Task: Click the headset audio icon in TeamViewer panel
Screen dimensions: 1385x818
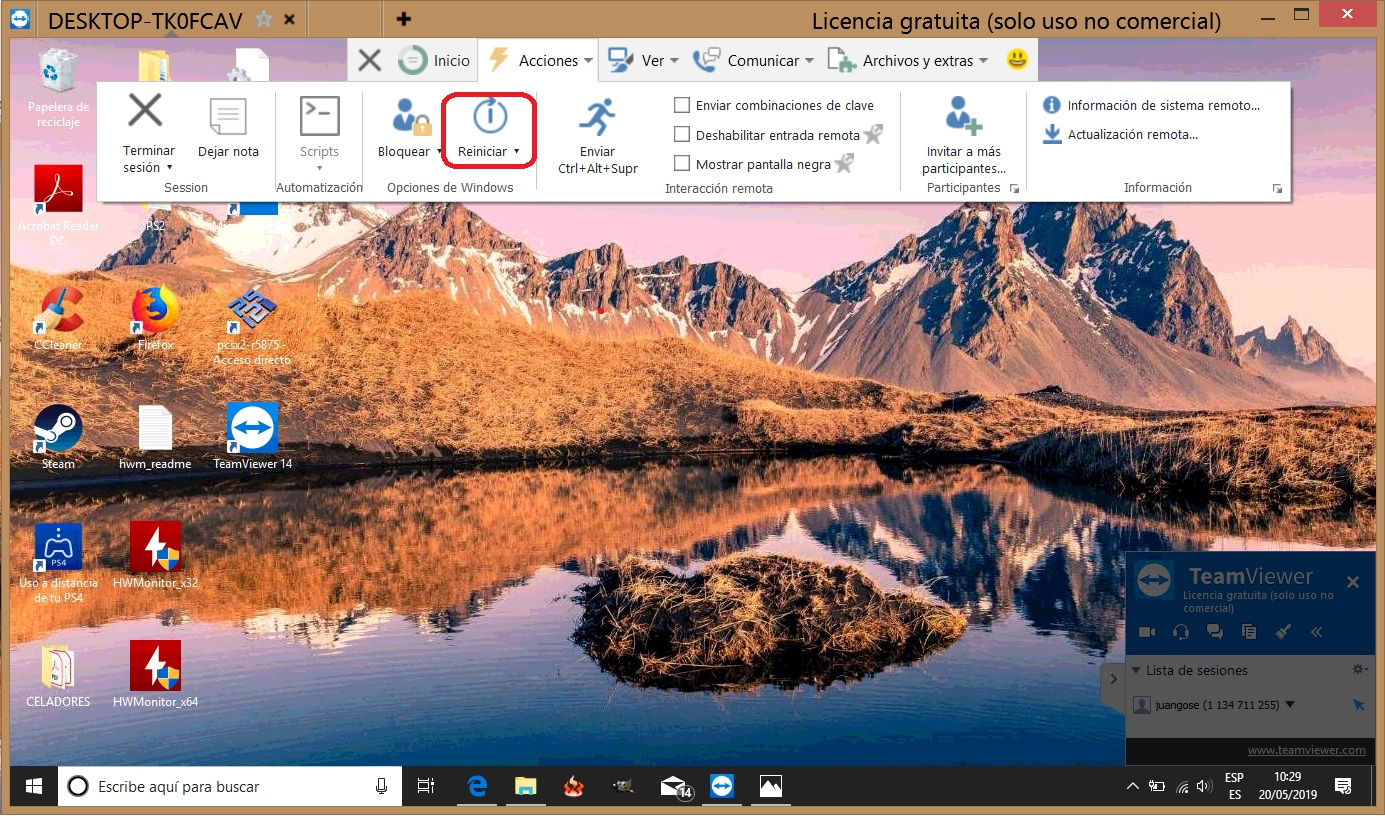Action: coord(1181,632)
